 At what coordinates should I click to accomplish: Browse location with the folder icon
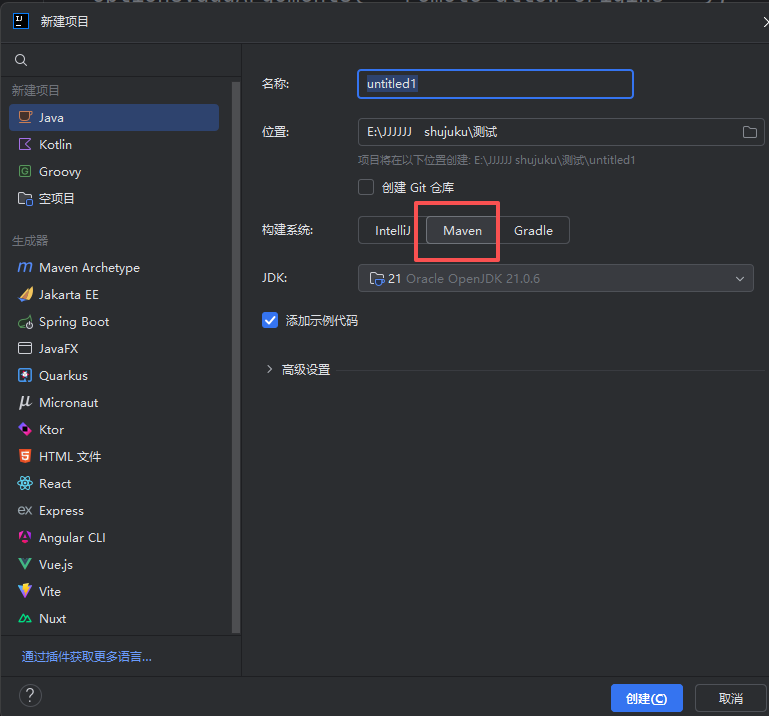(x=749, y=132)
